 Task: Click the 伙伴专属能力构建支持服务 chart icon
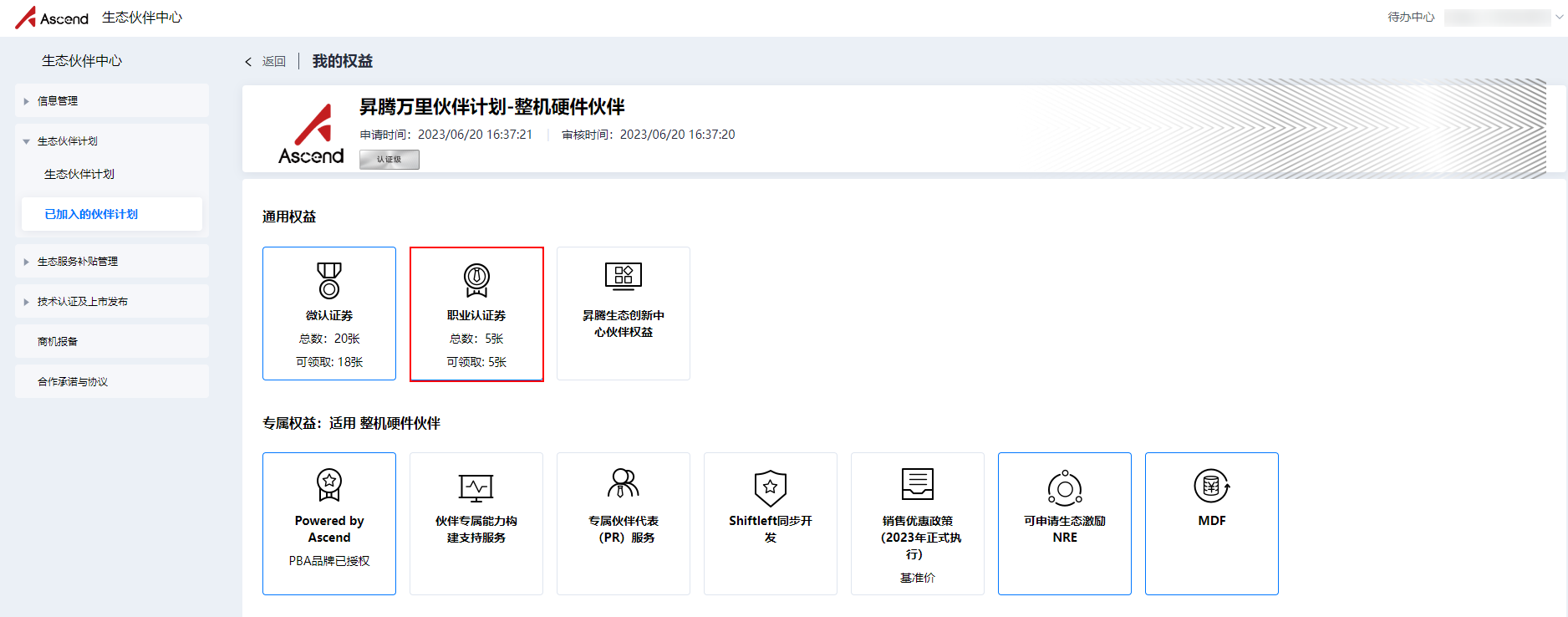[476, 487]
